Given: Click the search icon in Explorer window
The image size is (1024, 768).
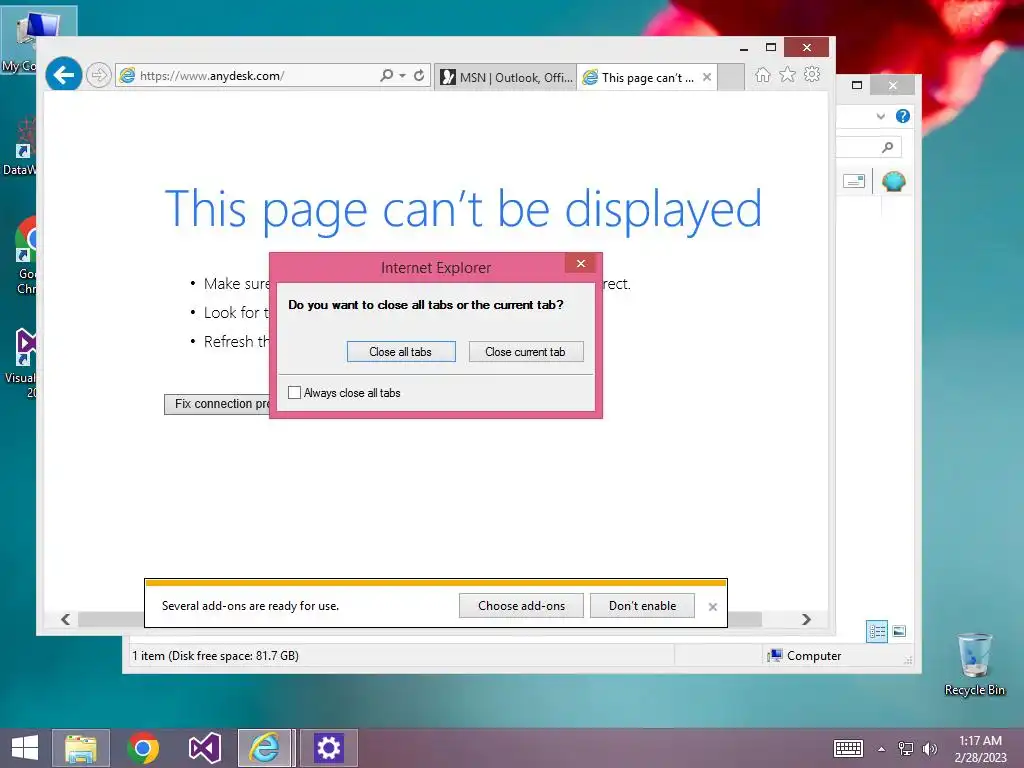Looking at the screenshot, I should click(887, 147).
